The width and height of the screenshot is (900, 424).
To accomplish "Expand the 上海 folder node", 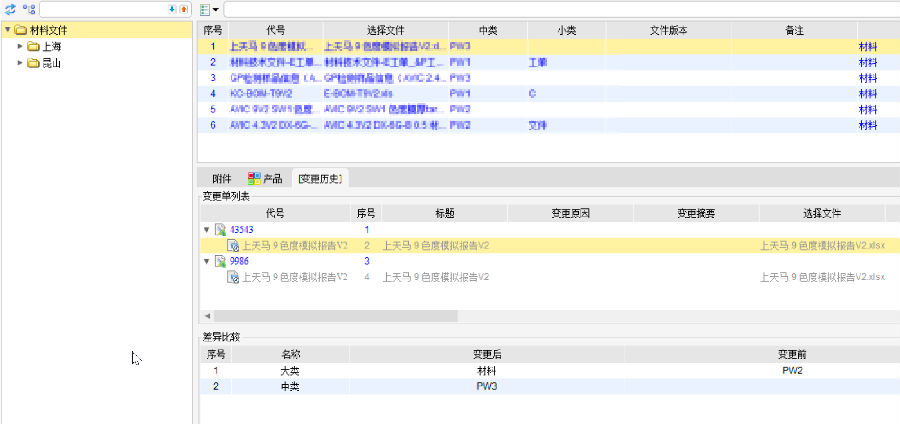I will tap(20, 46).
